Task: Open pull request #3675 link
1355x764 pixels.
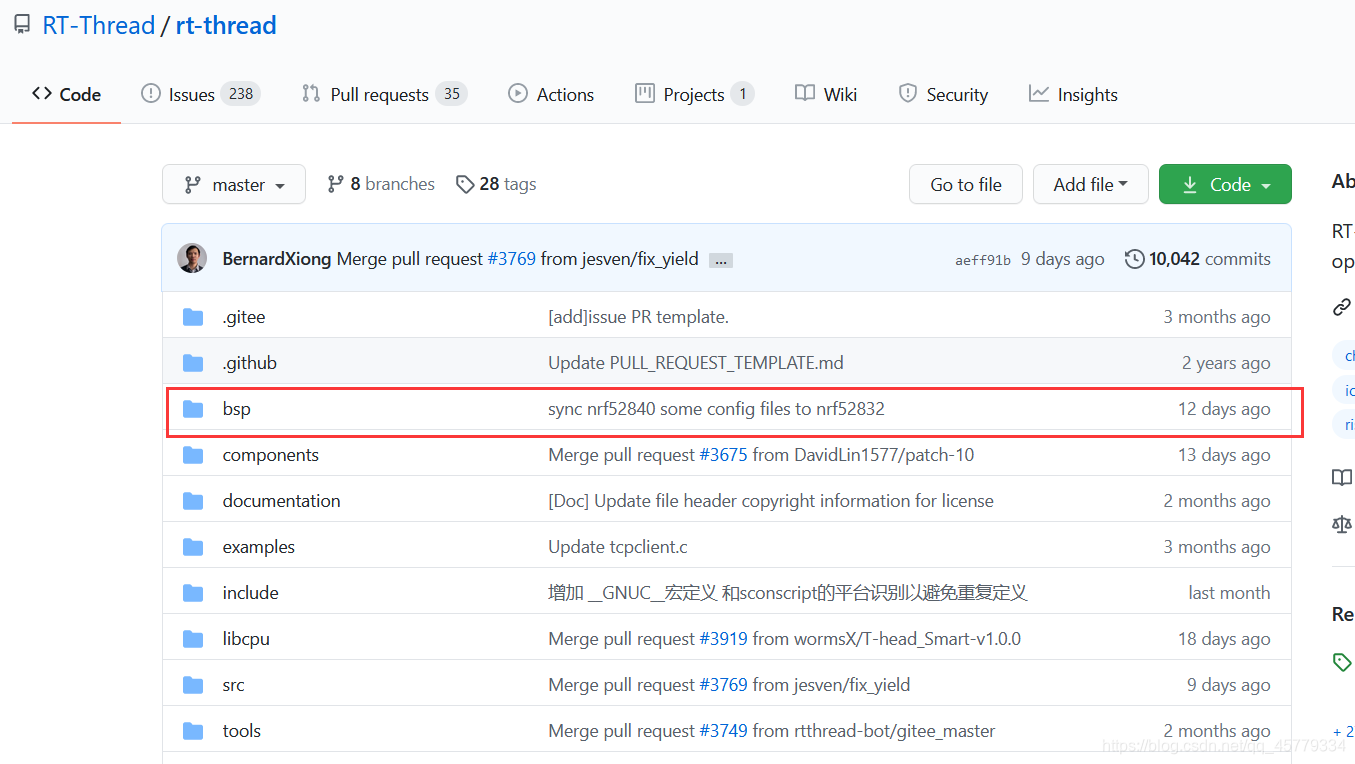Action: (x=723, y=455)
